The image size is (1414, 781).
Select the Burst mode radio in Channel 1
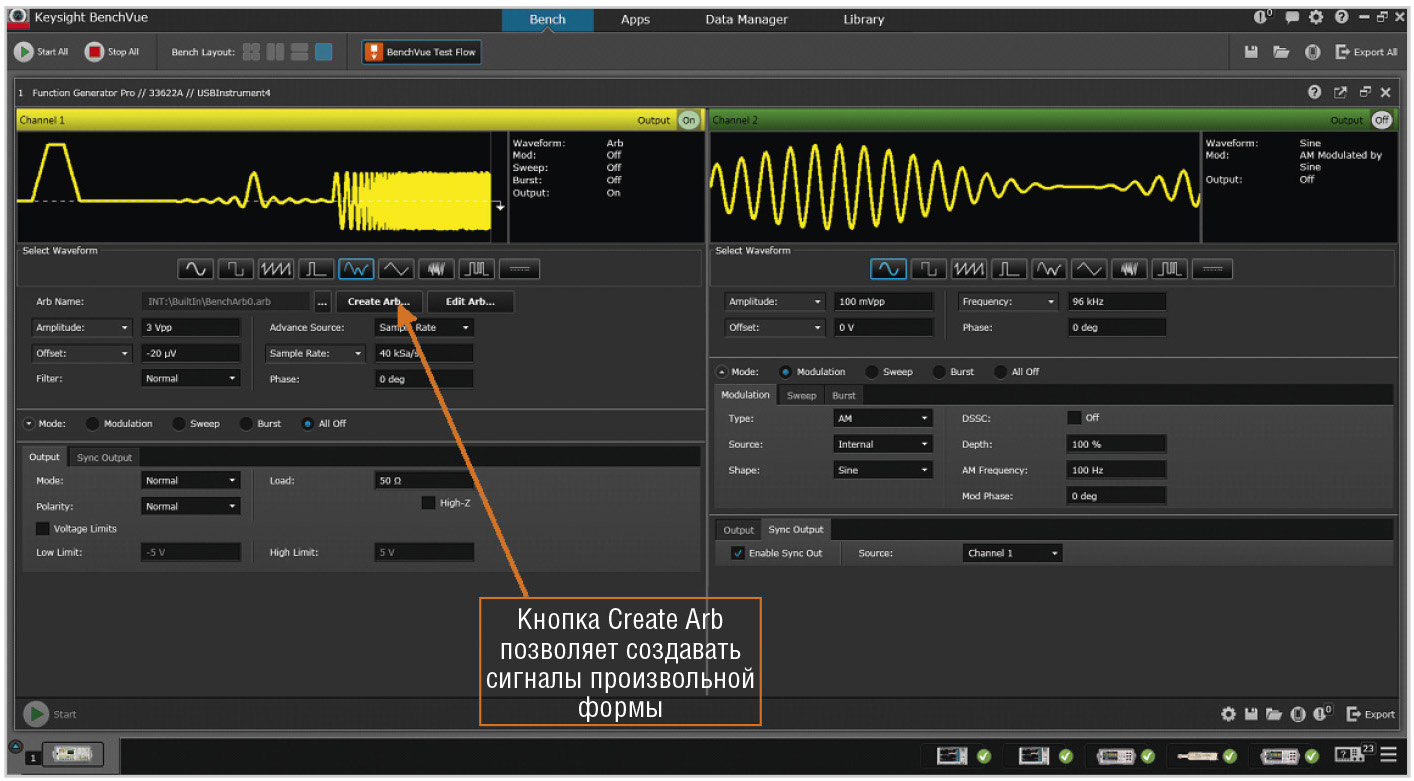247,424
